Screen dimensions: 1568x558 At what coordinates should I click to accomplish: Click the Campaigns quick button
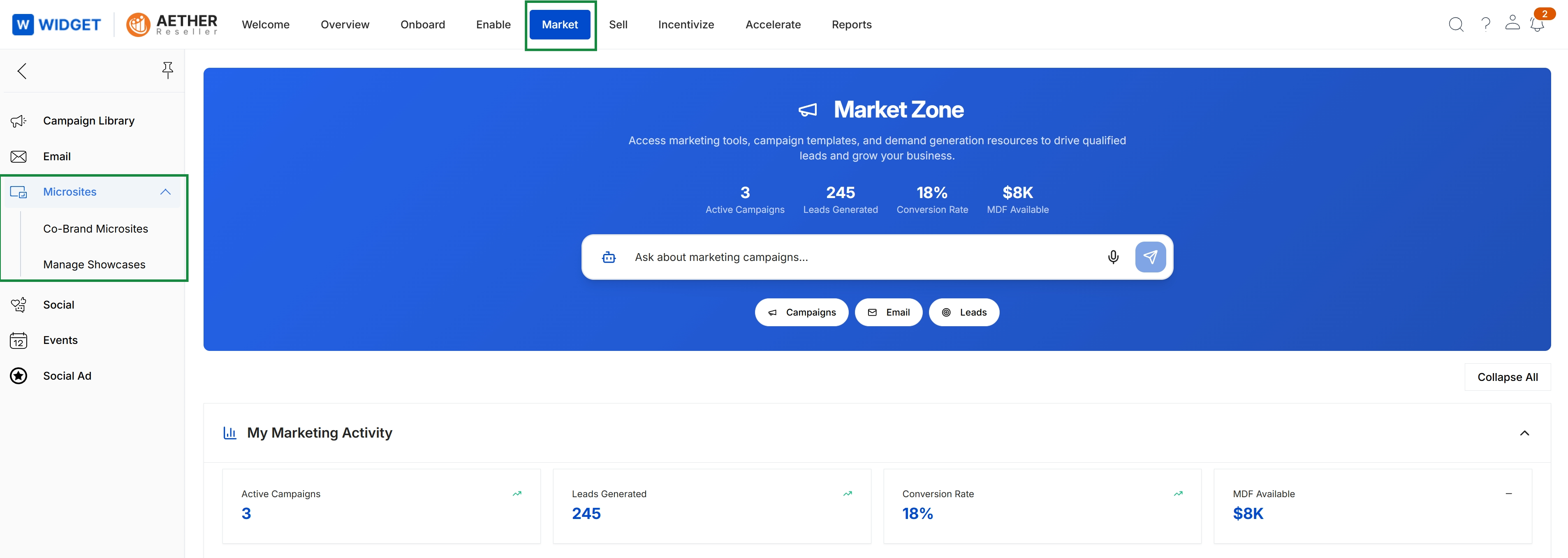tap(801, 312)
